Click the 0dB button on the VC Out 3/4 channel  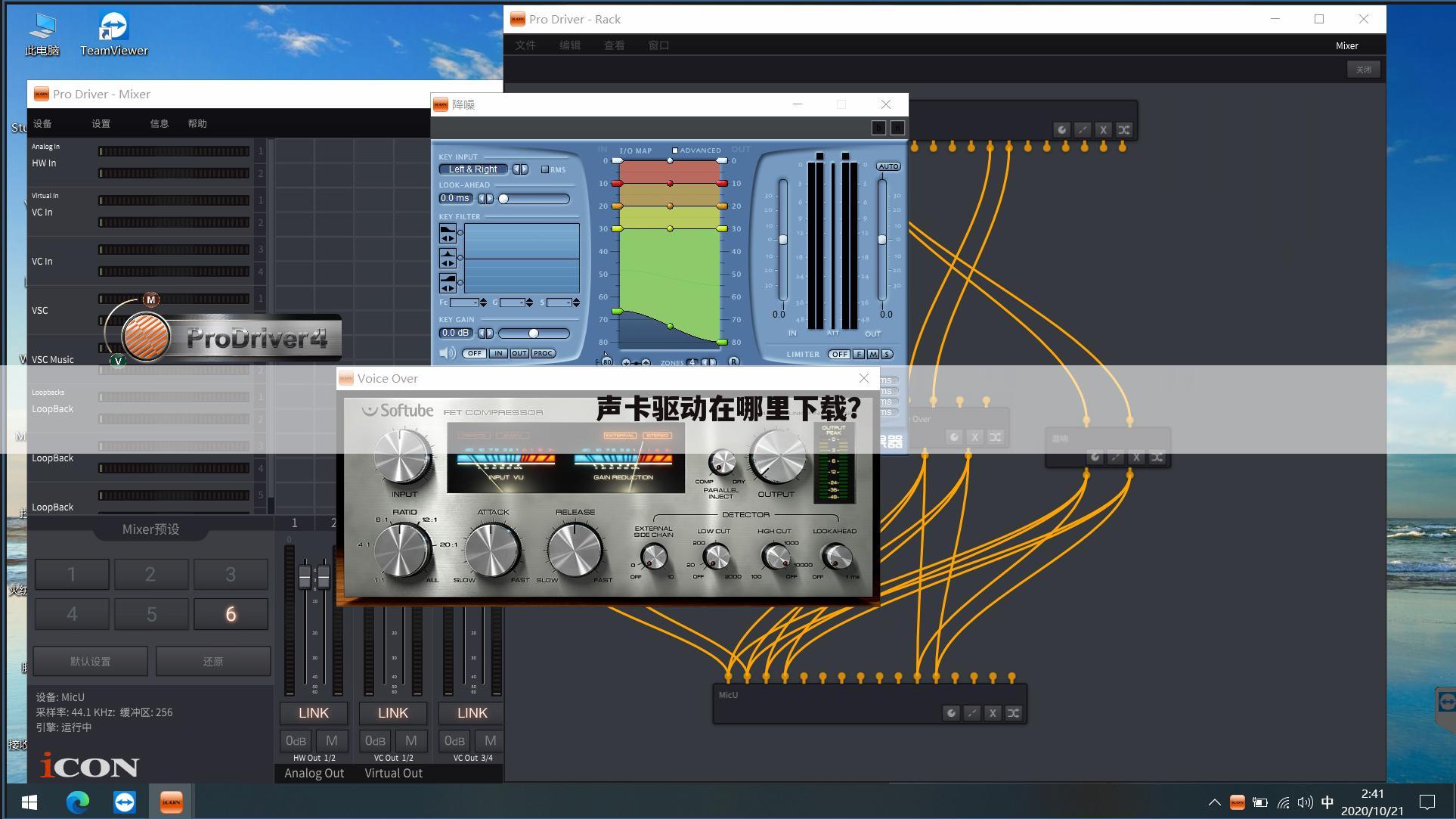(x=454, y=741)
